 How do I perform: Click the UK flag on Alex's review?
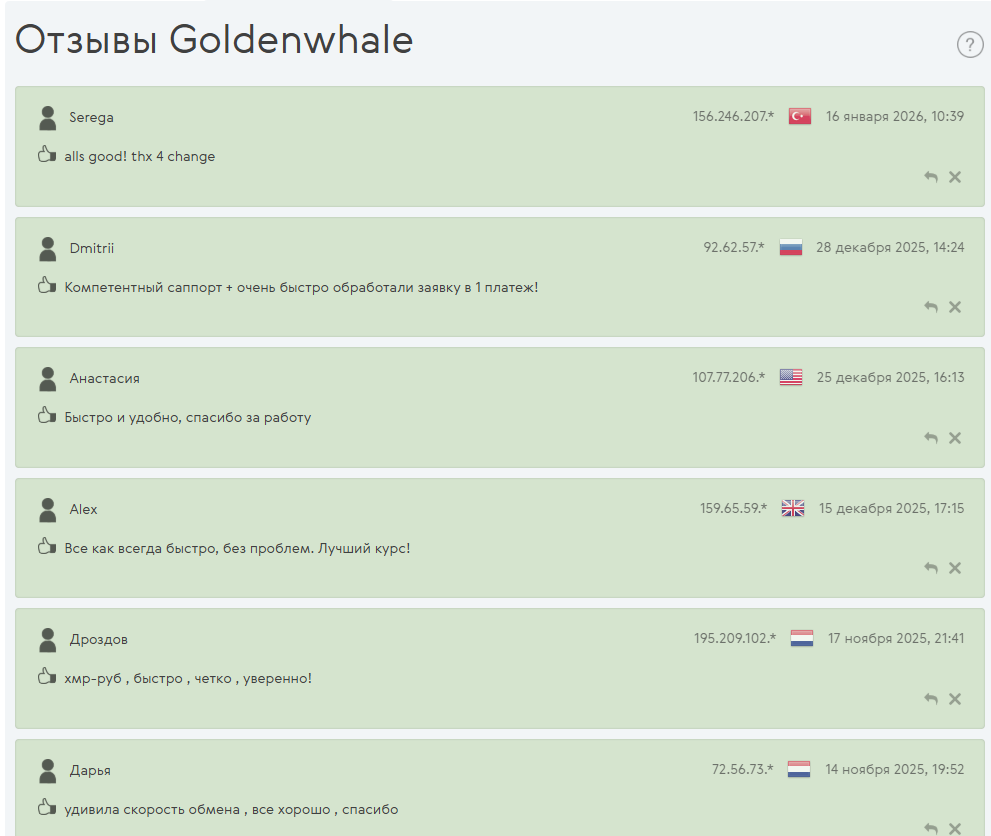(x=792, y=507)
